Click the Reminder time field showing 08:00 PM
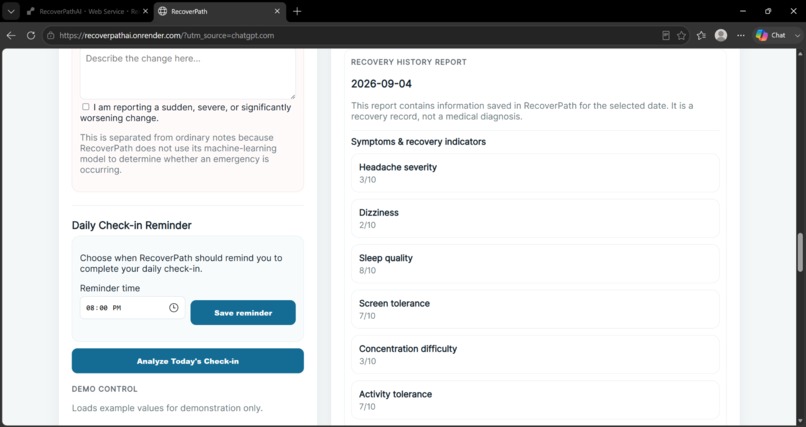Image resolution: width=806 pixels, height=427 pixels. (x=132, y=308)
